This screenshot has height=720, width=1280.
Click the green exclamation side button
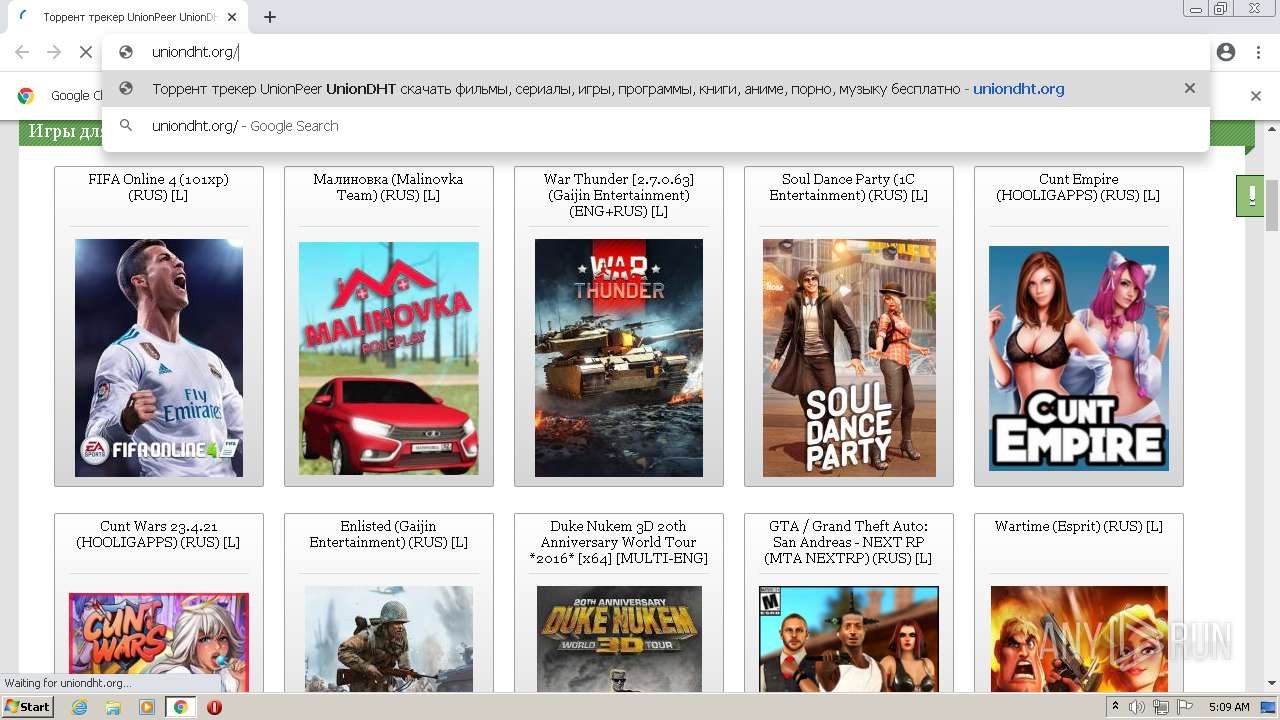click(1250, 195)
